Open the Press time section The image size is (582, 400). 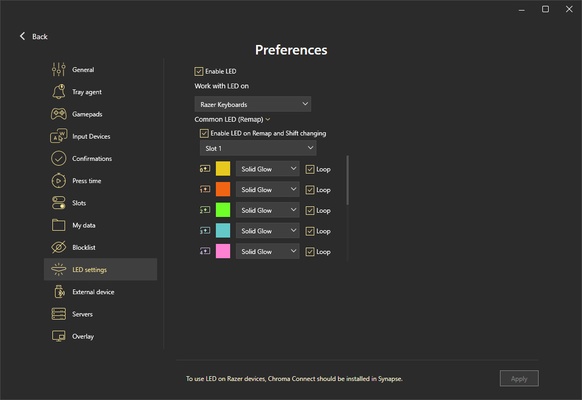coord(100,181)
